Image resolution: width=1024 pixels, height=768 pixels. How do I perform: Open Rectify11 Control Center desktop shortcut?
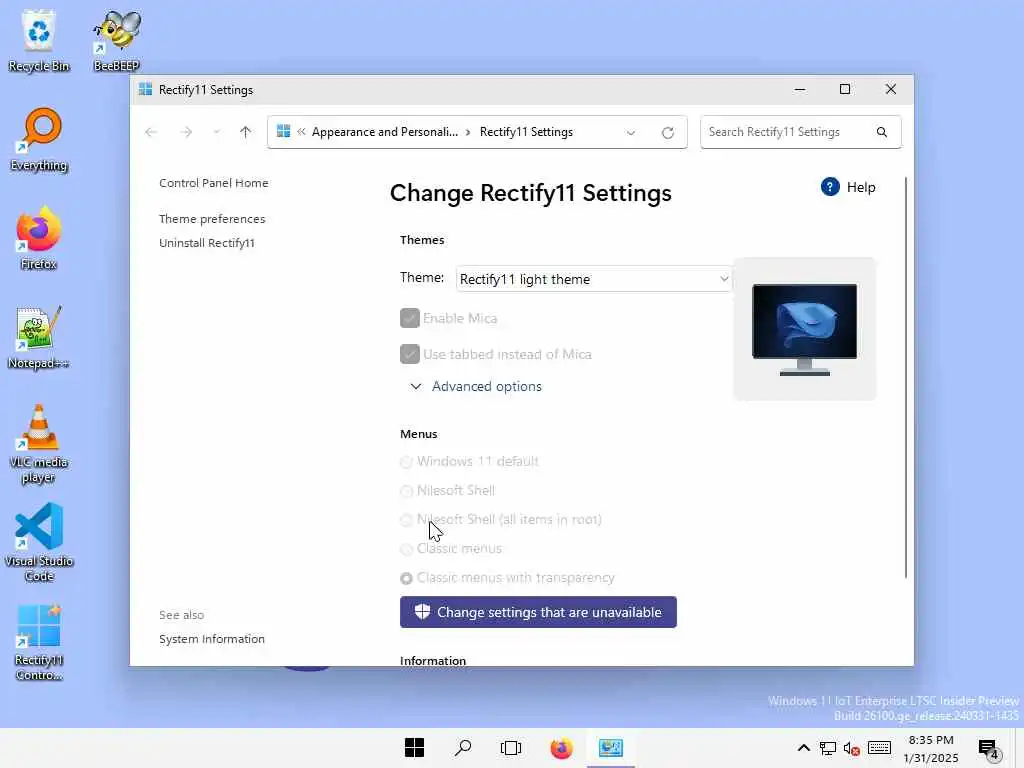point(39,643)
